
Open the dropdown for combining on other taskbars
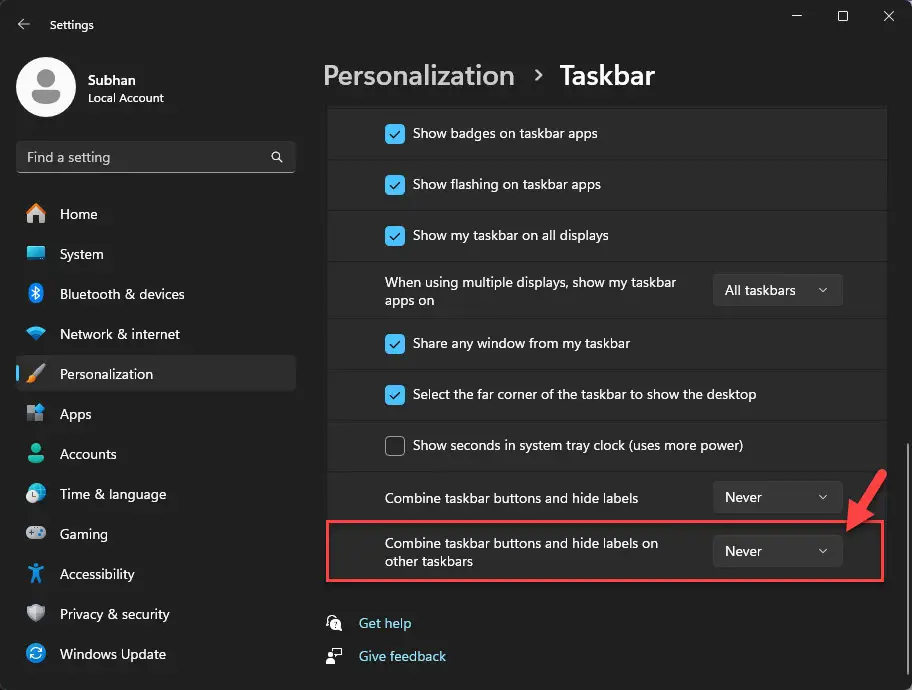(778, 551)
